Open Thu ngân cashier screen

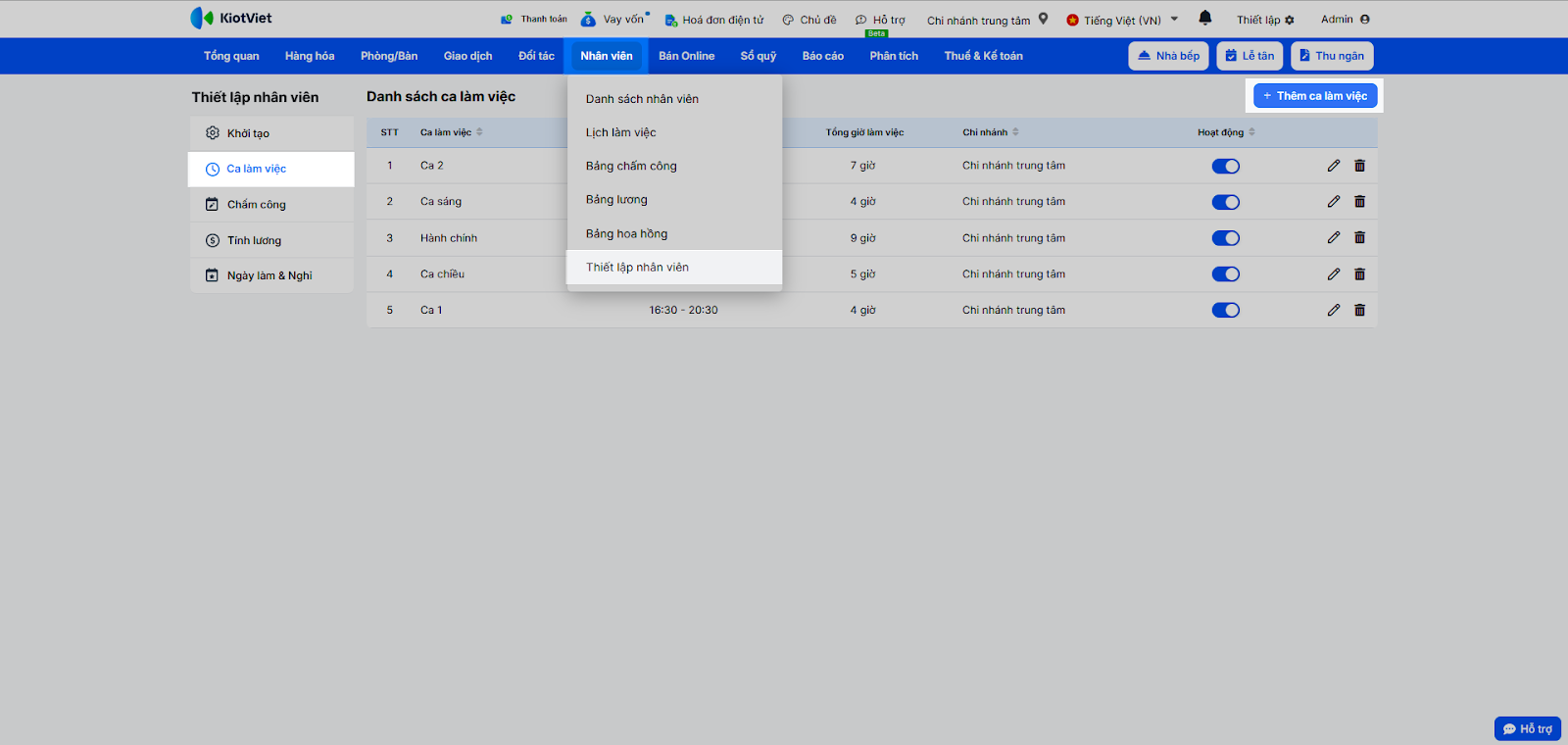pos(1332,56)
